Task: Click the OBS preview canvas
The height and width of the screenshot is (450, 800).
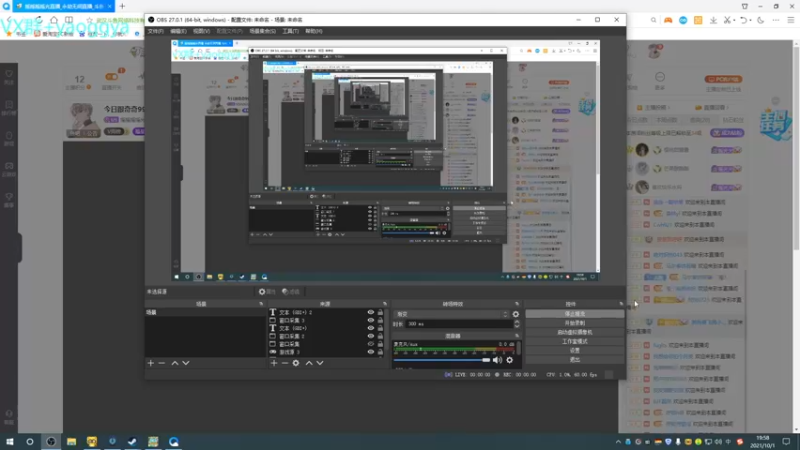Action: 385,160
